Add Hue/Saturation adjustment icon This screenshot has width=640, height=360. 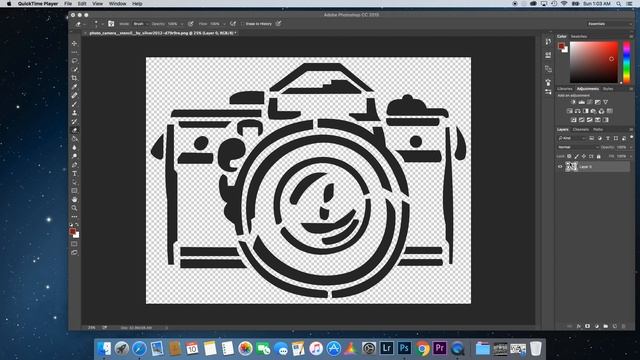pyautogui.click(x=569, y=111)
